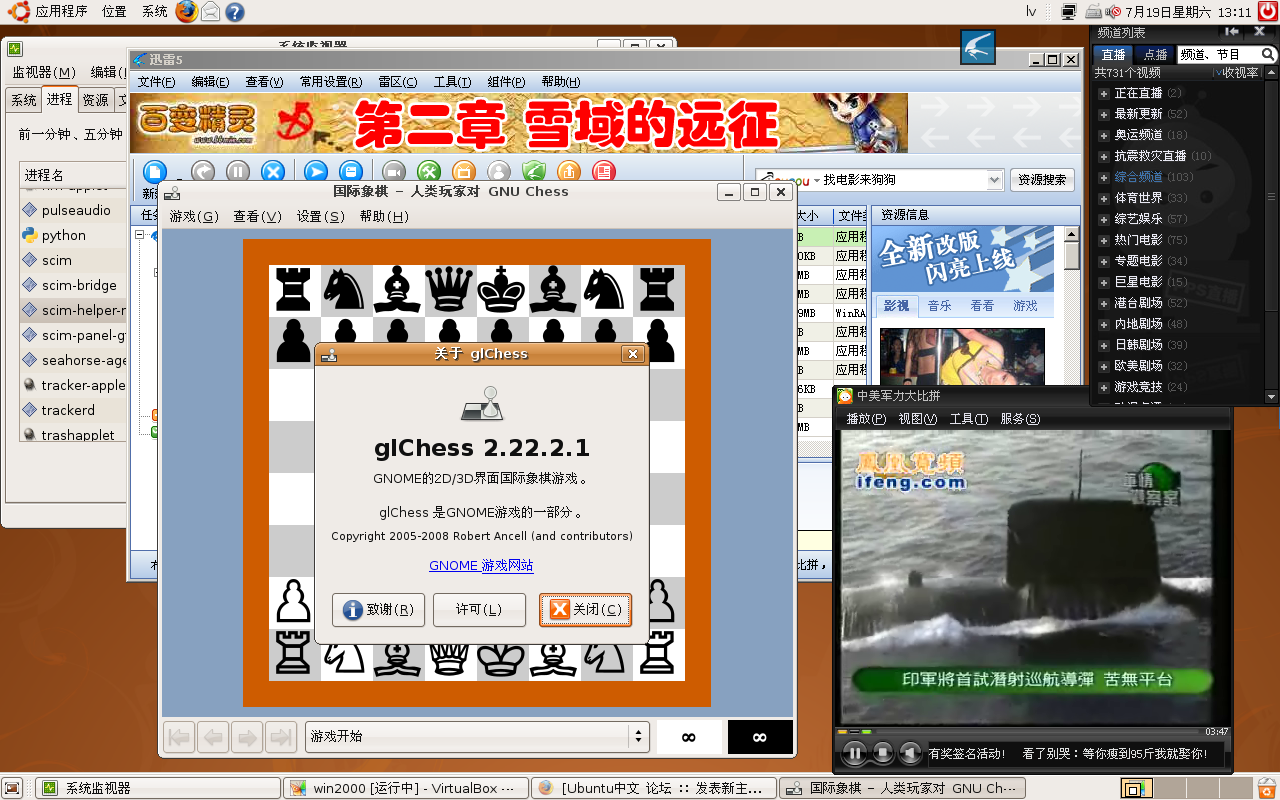Open Xunlei 文件 menu

tap(156, 82)
